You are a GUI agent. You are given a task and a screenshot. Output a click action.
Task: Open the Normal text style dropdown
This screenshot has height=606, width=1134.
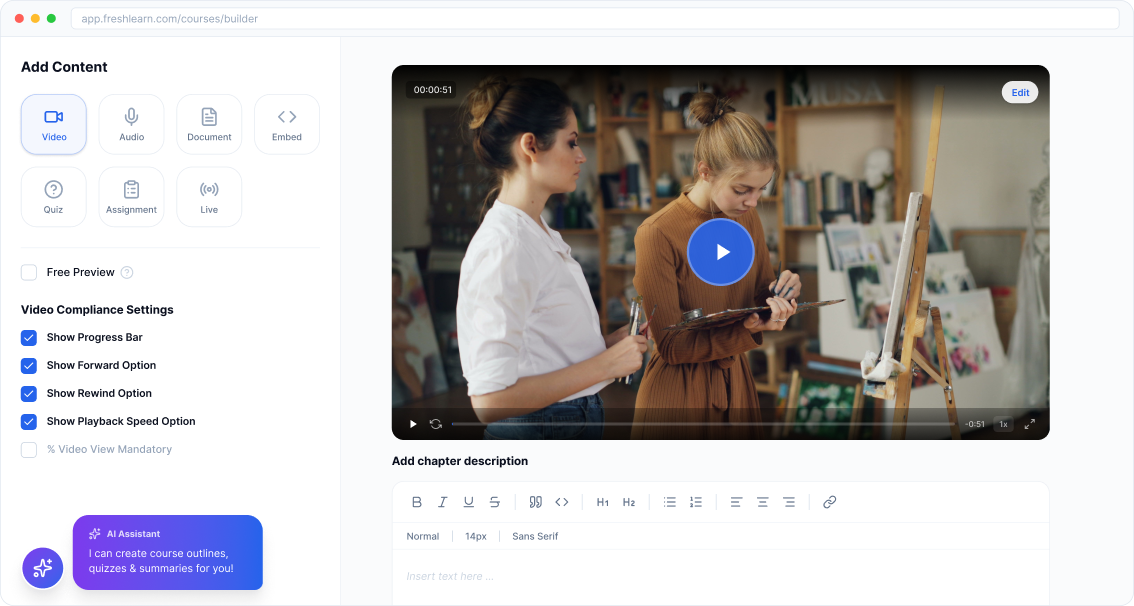pyautogui.click(x=422, y=536)
